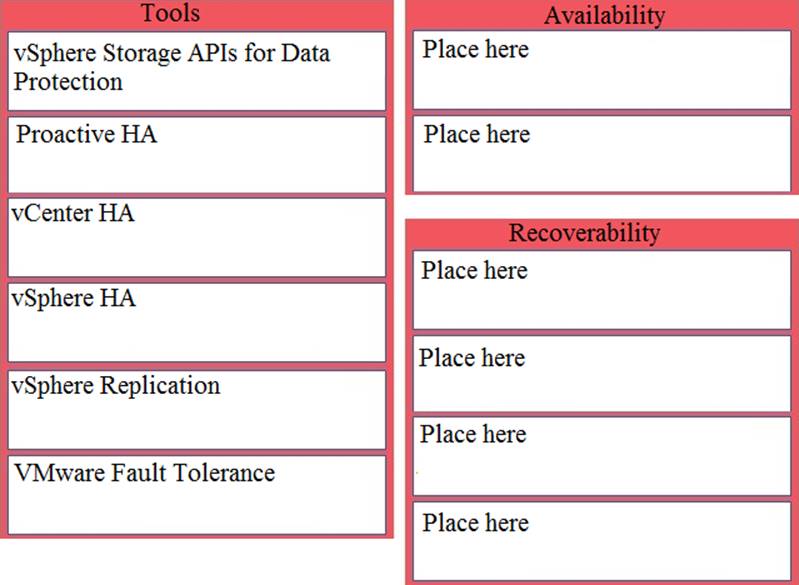Click second Place here slot under Availability
Screen dimensions: 799x585
click(x=602, y=154)
